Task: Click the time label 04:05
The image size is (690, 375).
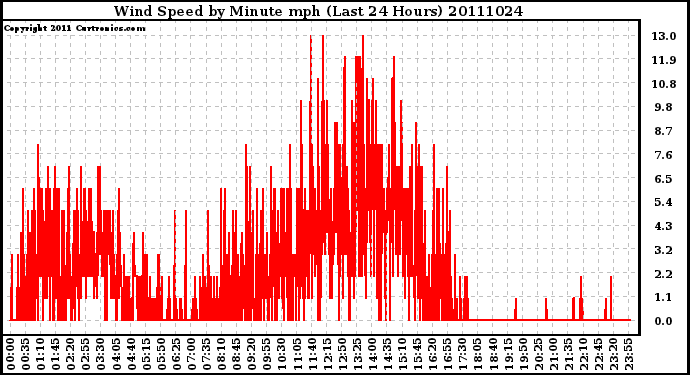Action: 116,355
